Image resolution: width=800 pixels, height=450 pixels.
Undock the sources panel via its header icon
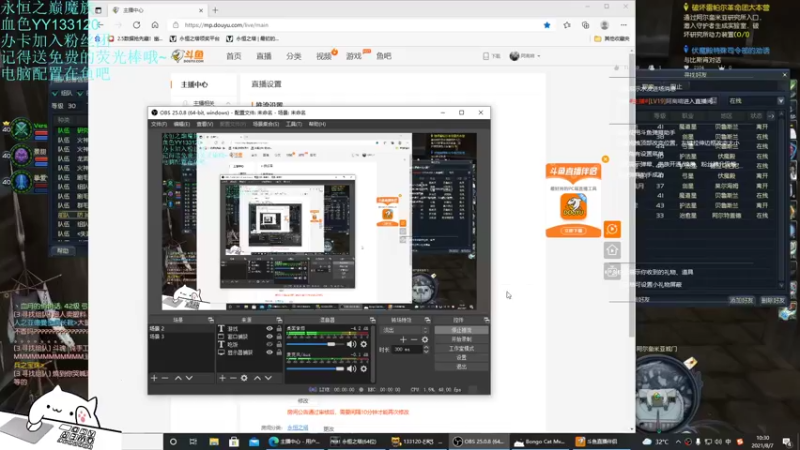pos(279,320)
